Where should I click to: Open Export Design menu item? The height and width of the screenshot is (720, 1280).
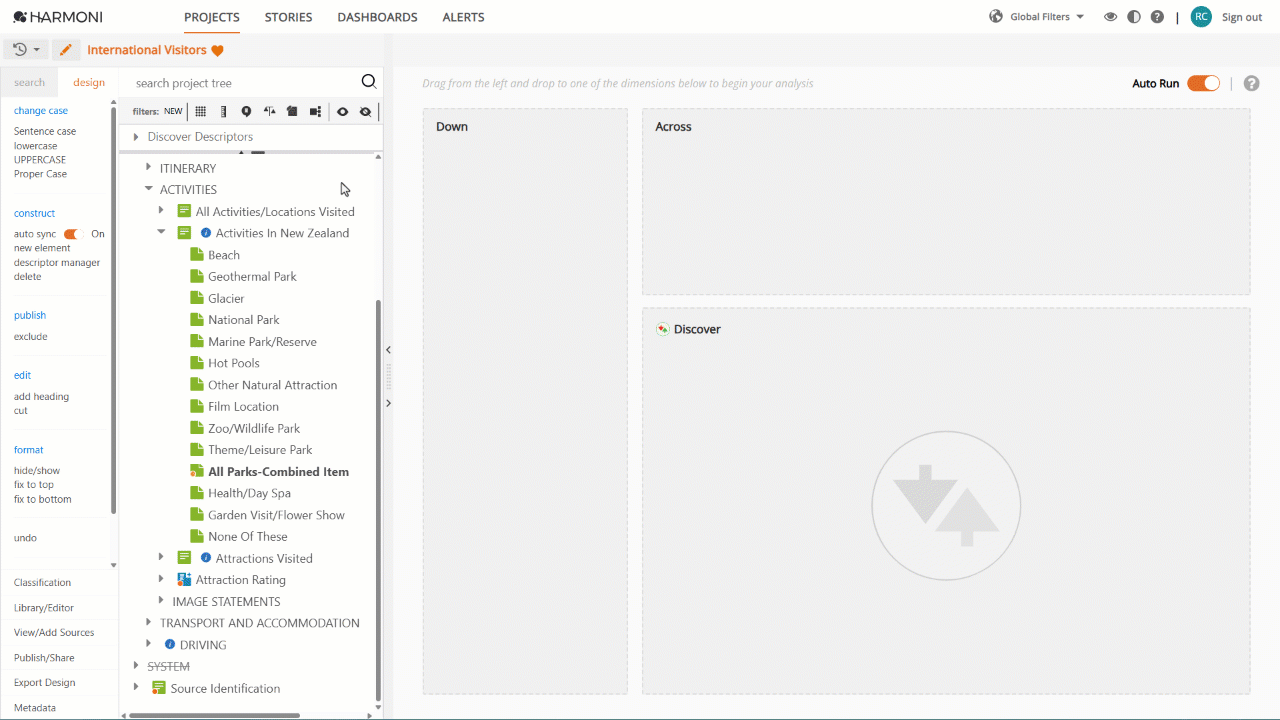(x=44, y=683)
